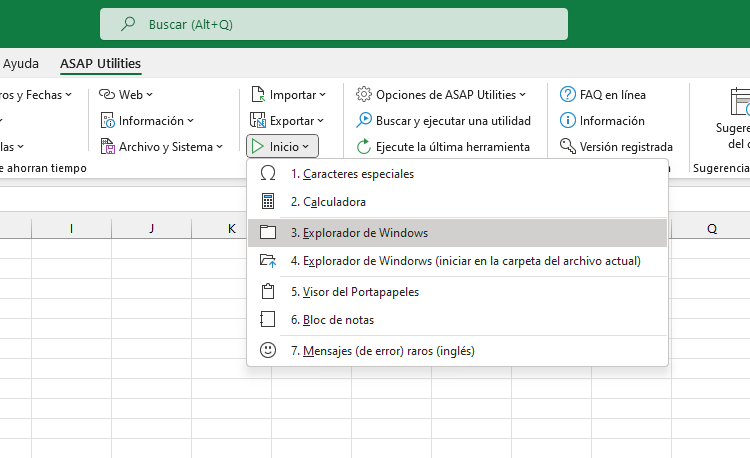Select 5. Visor del Portapapeles menu item
Viewport: 750px width, 458px height.
457,292
